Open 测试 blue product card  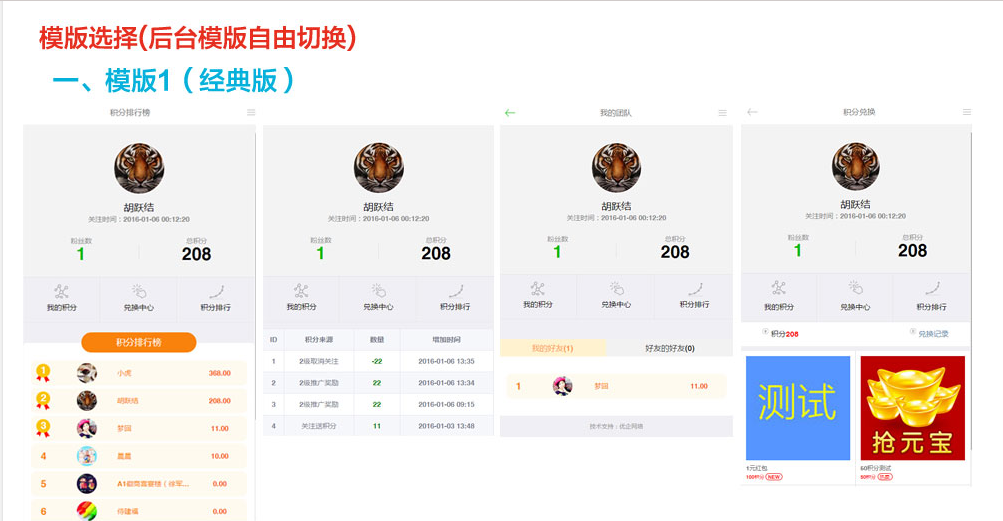(798, 408)
